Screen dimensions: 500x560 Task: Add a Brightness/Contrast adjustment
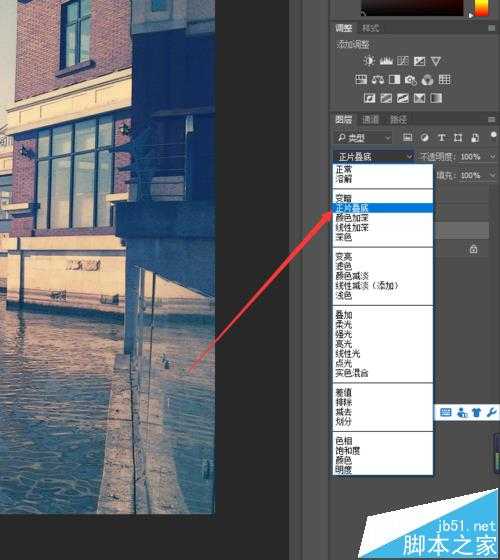(369, 61)
